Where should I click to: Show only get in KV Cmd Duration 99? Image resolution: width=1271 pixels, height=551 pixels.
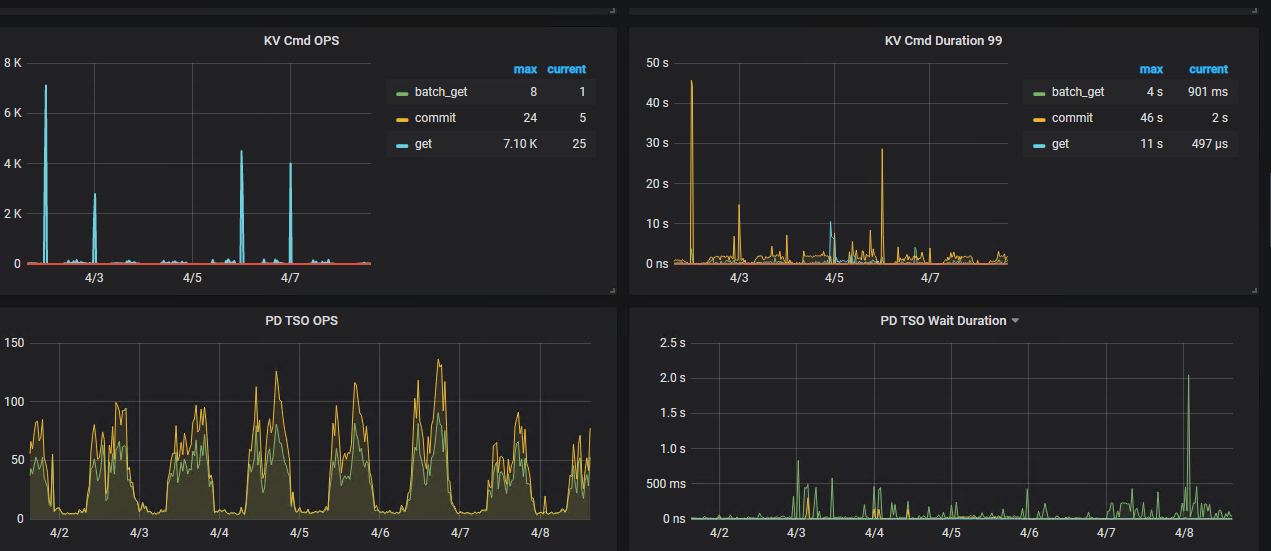click(1060, 144)
